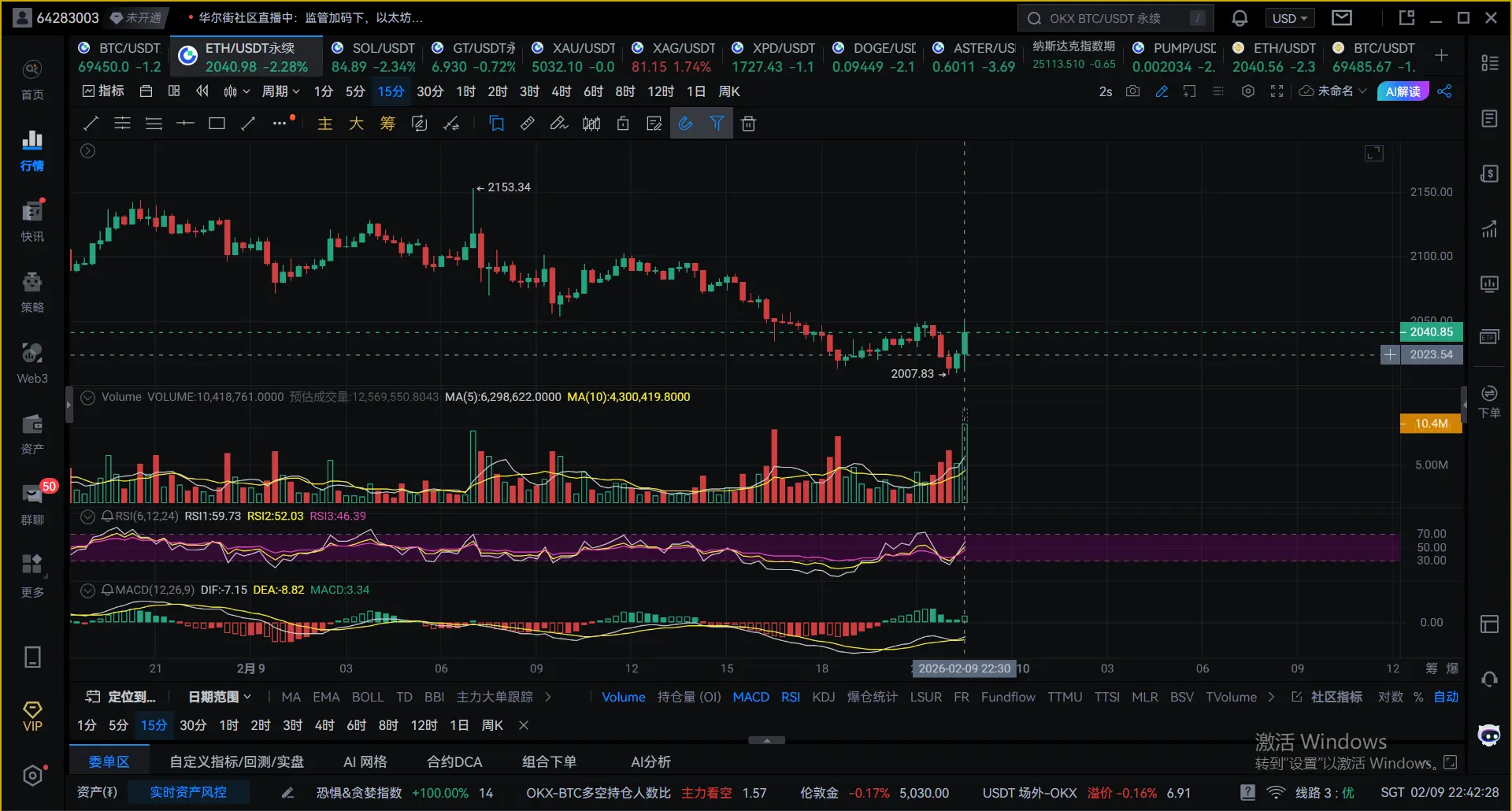Open the 自定义指标/回测/实盘 tab

pos(237,761)
